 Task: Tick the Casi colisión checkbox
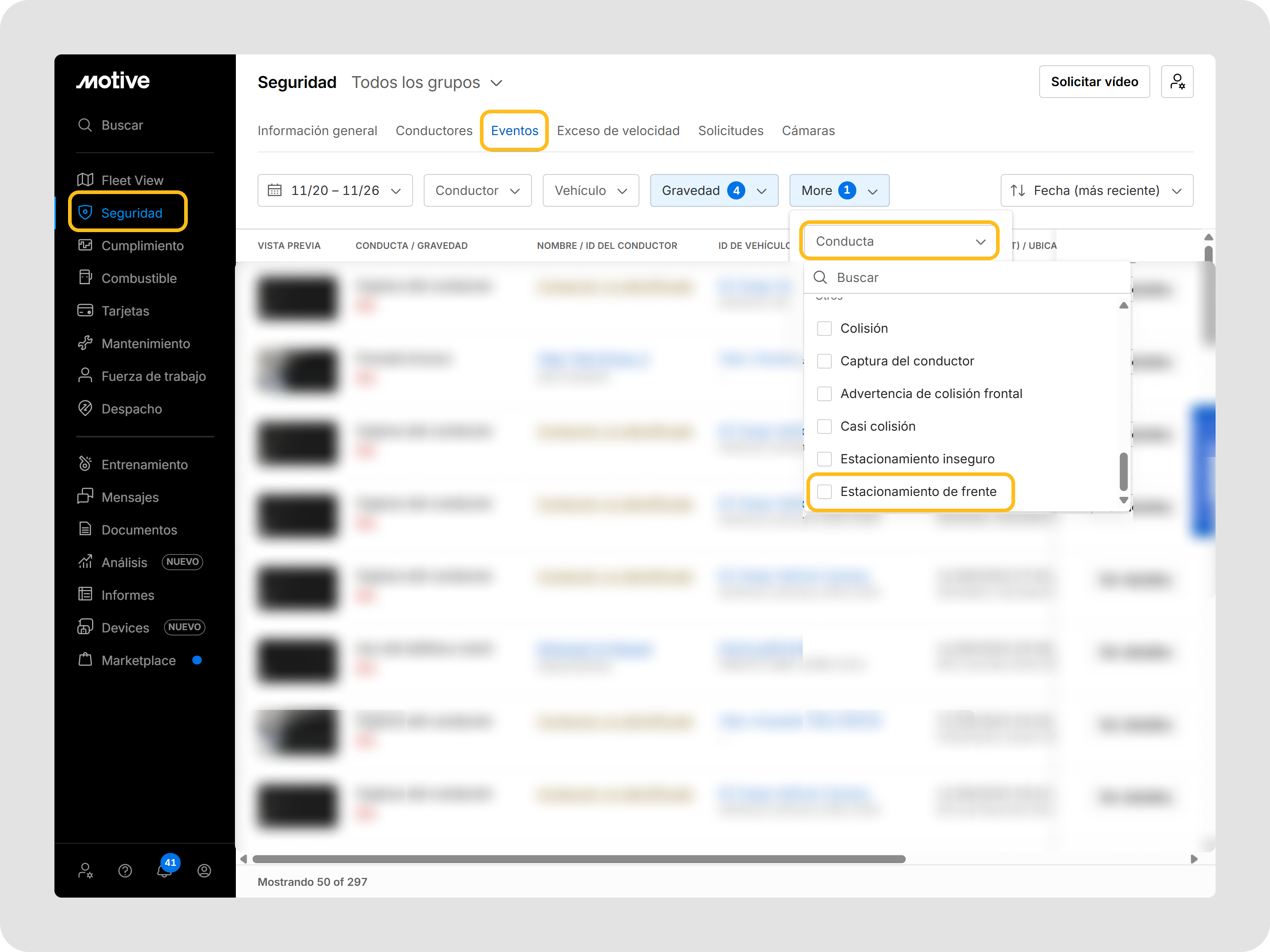(x=825, y=427)
